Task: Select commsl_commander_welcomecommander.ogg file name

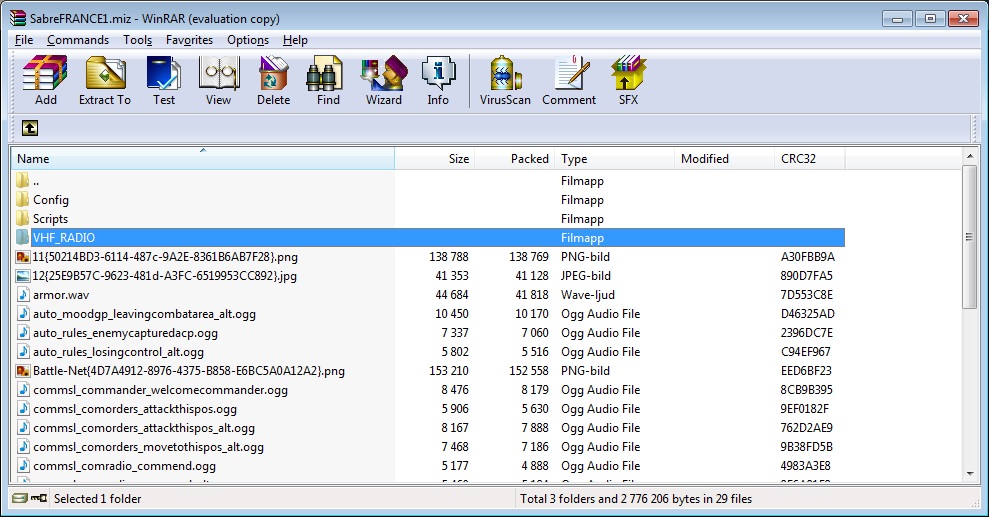Action: 160,390
